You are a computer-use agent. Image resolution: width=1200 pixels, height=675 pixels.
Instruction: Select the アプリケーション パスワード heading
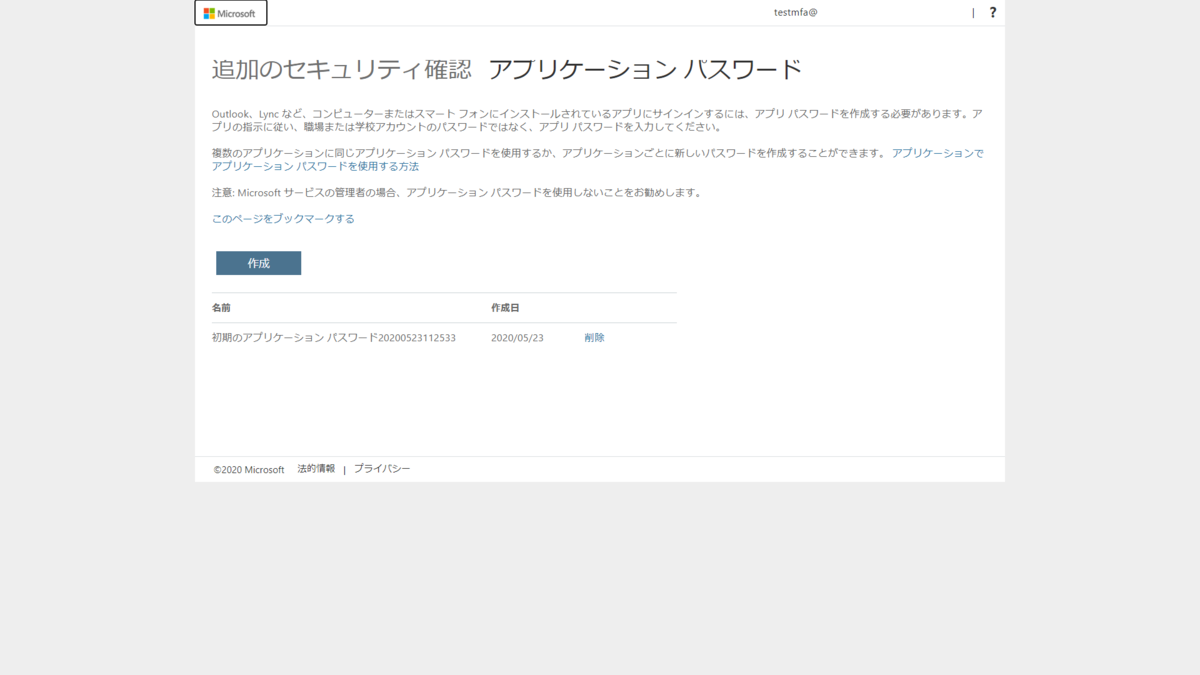[x=645, y=70]
